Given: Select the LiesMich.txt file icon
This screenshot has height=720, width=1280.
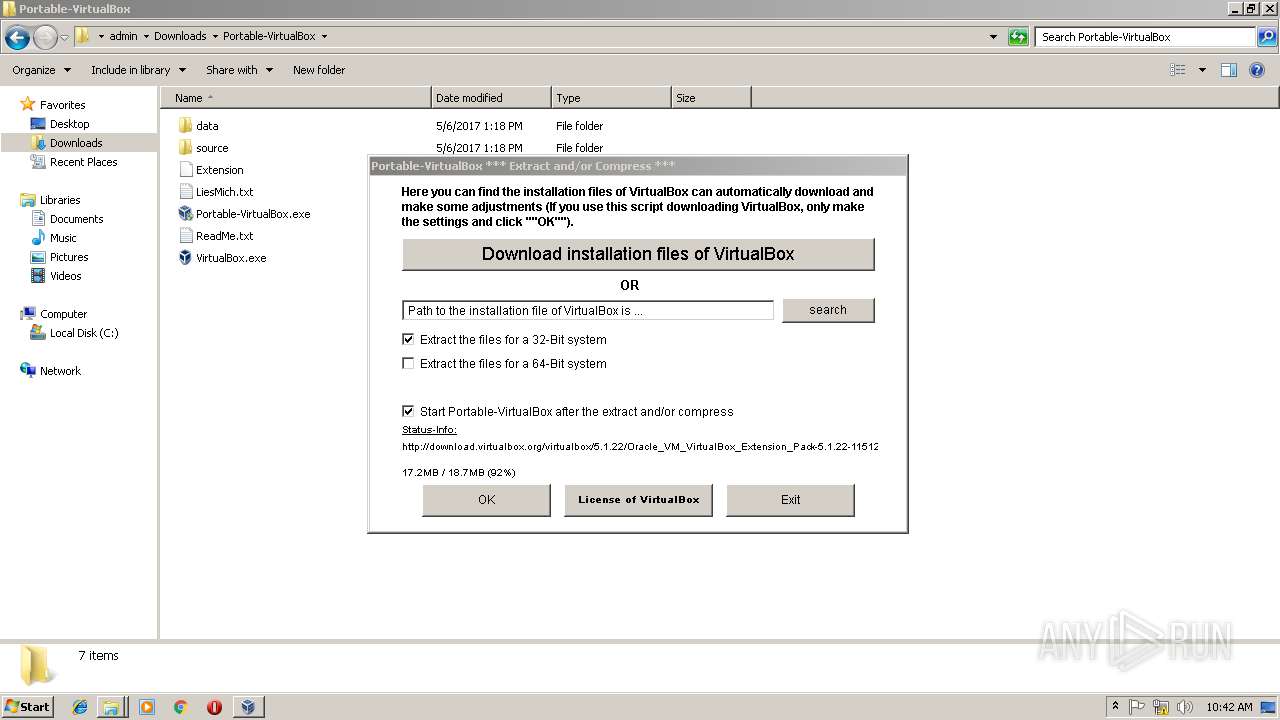Looking at the screenshot, I should [x=185, y=192].
